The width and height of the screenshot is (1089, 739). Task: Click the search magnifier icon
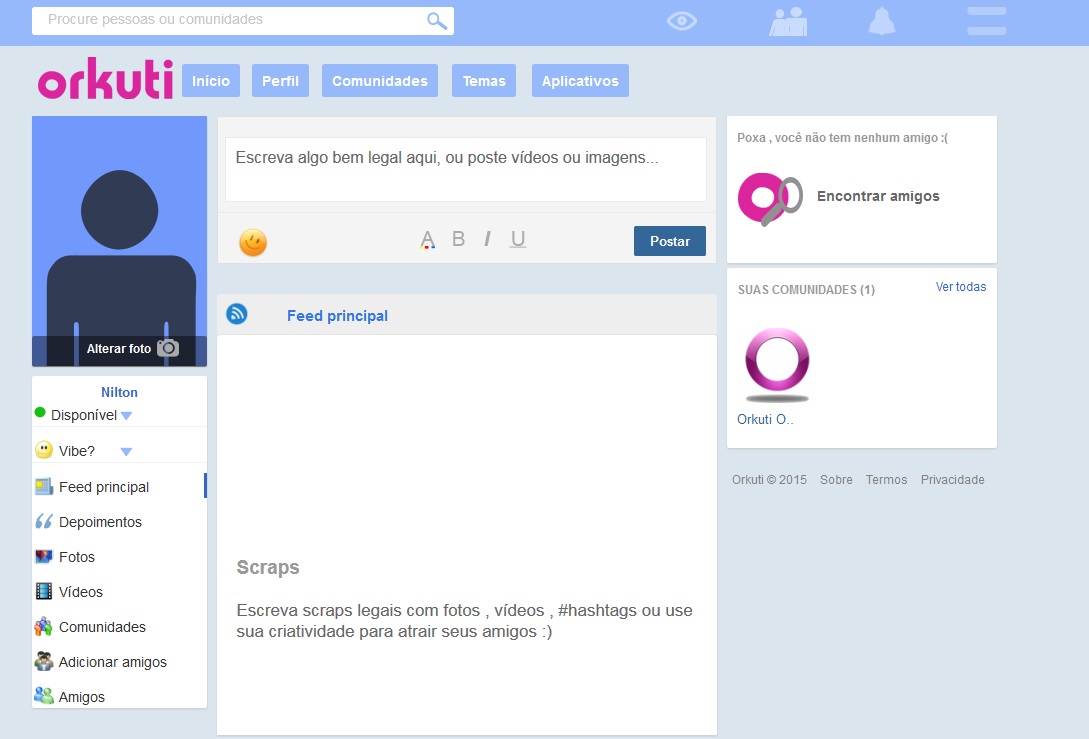point(436,21)
